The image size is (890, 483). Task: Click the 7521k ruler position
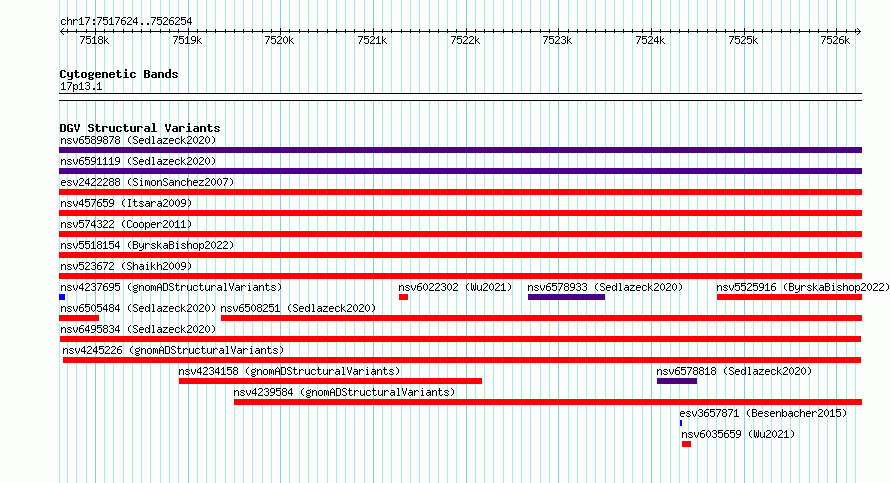coord(372,40)
